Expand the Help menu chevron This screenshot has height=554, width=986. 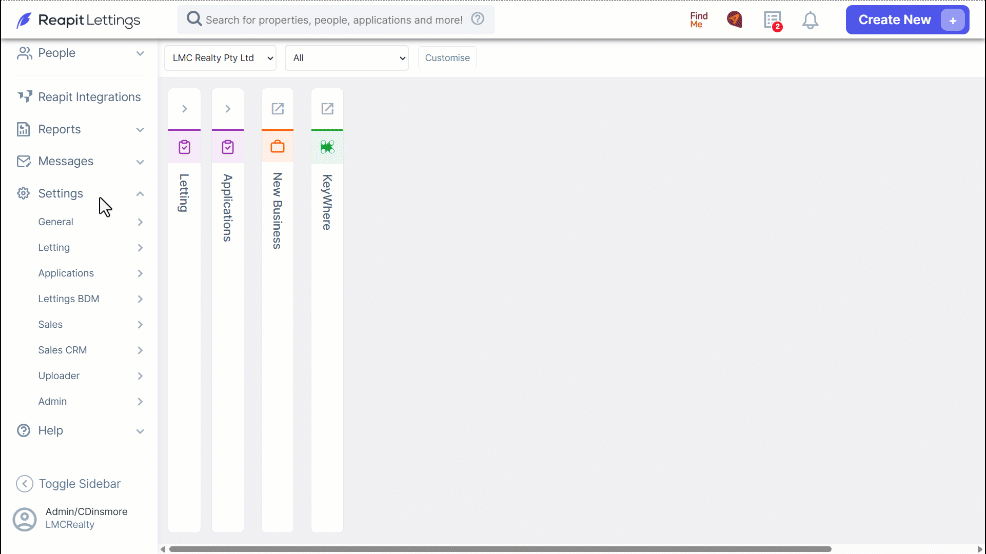point(140,431)
